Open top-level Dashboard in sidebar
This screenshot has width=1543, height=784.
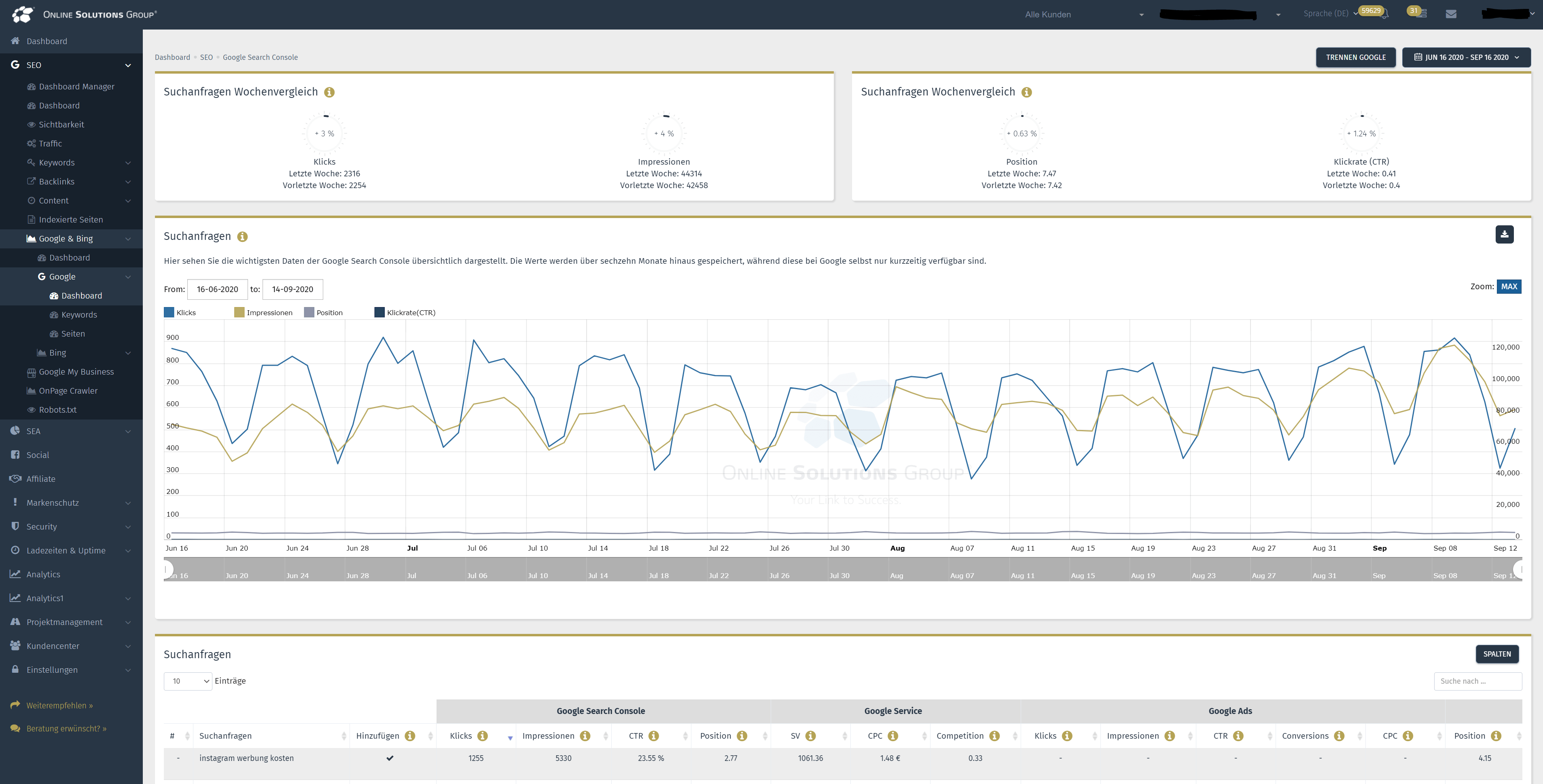coord(47,41)
